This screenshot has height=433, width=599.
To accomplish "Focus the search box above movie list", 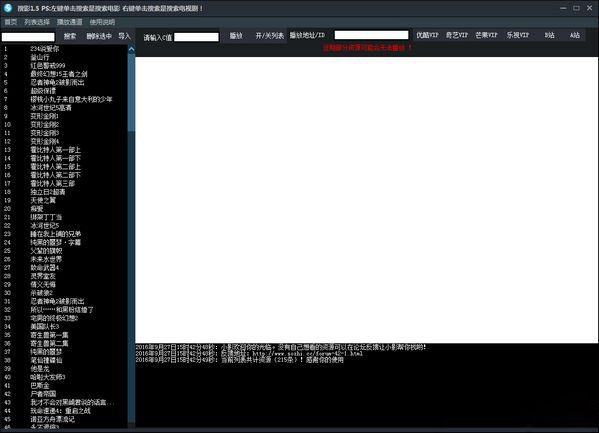I will coord(28,37).
